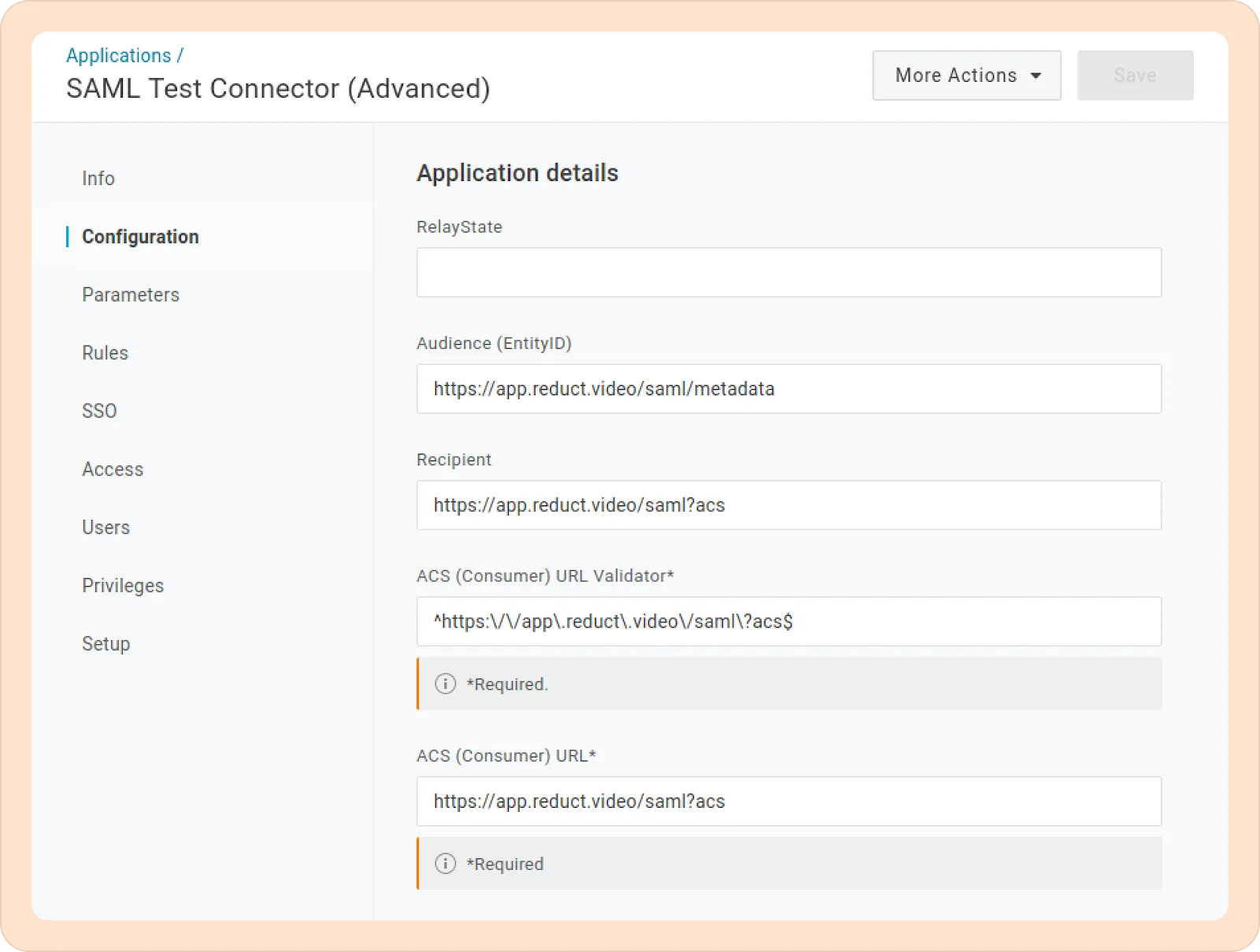Click the More Actions caret arrow
Image resolution: width=1260 pixels, height=952 pixels.
point(1036,76)
